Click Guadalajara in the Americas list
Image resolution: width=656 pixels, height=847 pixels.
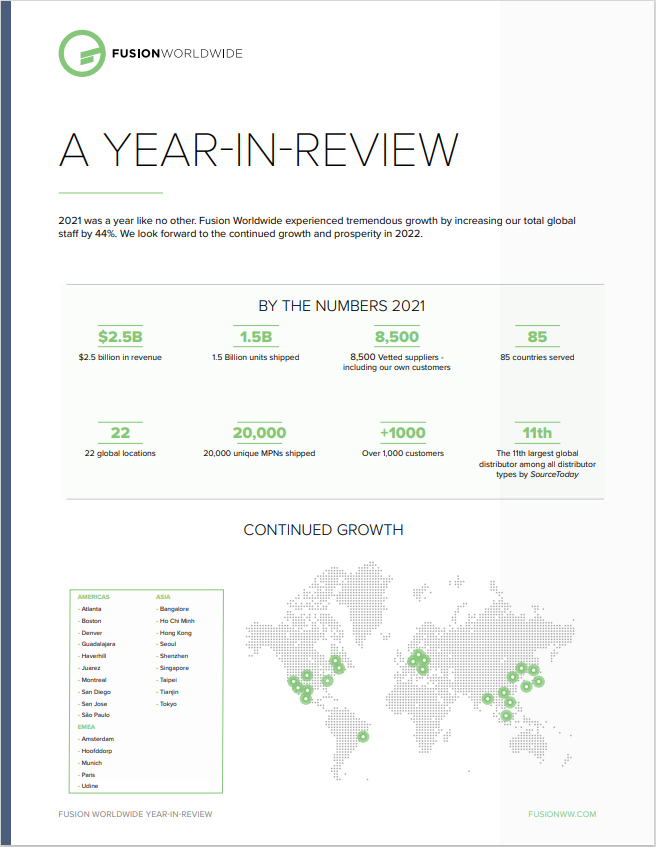pos(98,644)
